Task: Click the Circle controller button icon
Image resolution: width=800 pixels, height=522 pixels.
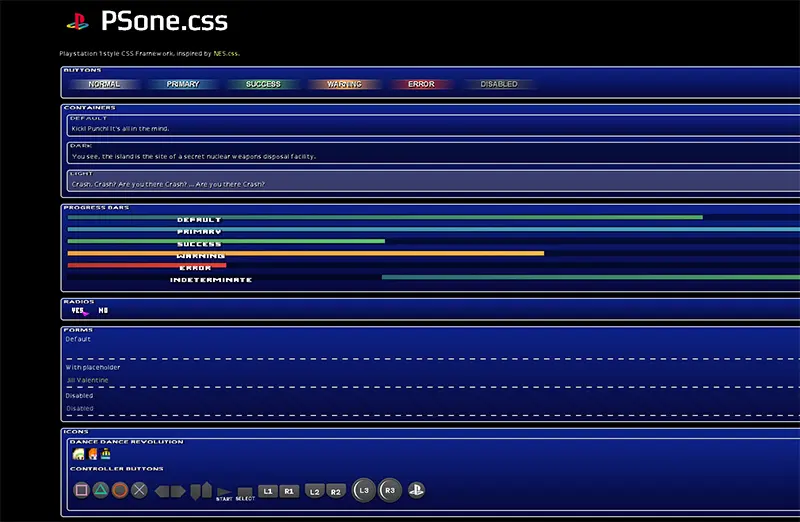Action: (120, 490)
